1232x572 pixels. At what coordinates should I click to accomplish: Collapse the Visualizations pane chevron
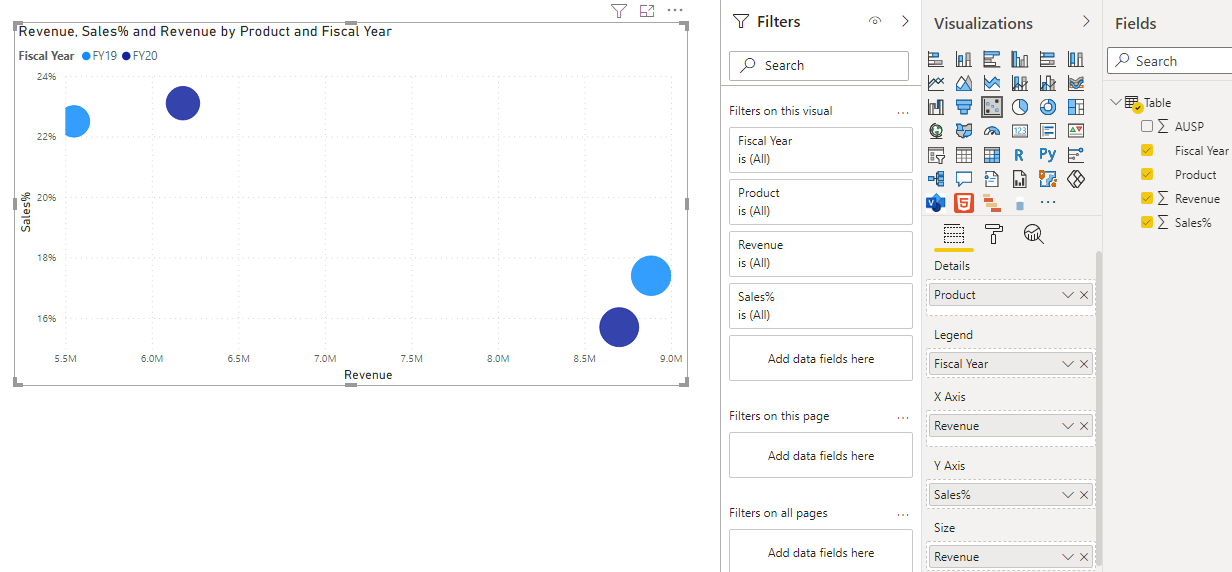1087,21
